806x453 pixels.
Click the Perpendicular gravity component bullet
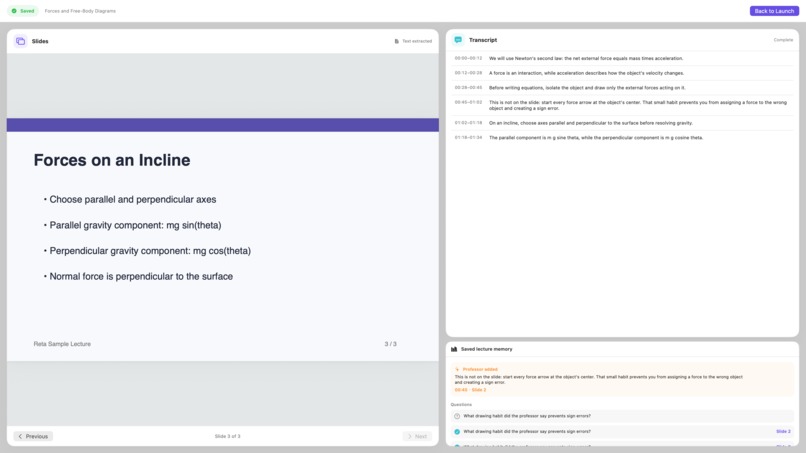(150, 251)
